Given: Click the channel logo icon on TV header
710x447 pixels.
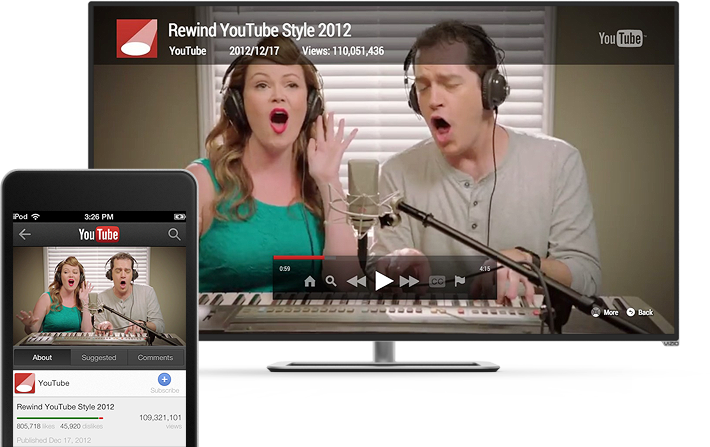Looking at the screenshot, I should (x=137, y=38).
